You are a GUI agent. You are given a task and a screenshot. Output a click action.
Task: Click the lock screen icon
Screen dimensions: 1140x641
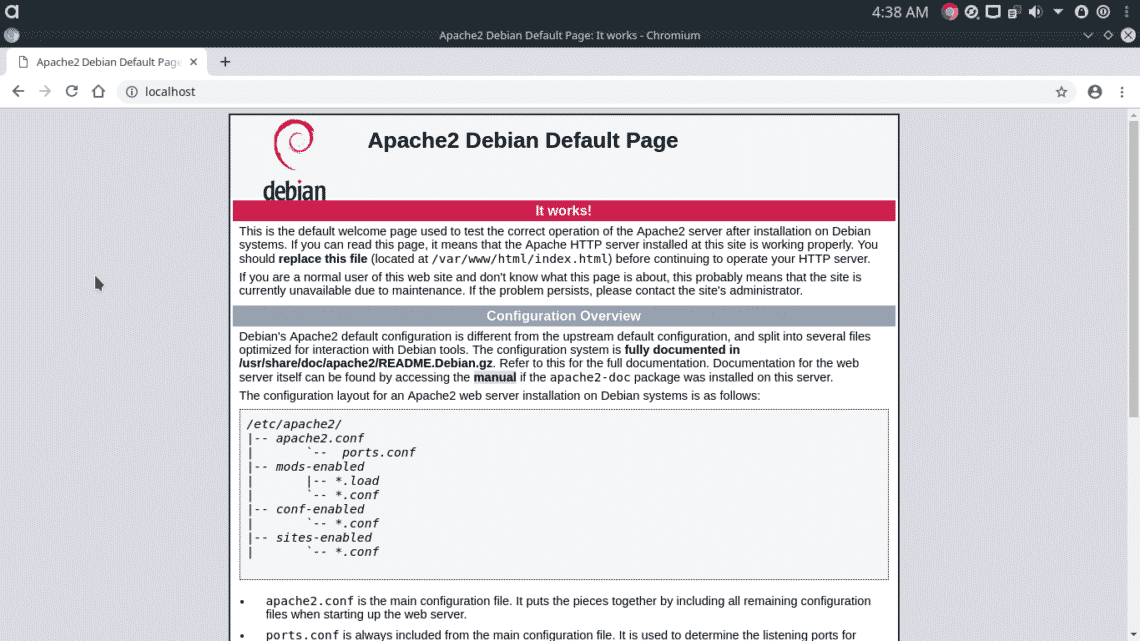[1081, 12]
